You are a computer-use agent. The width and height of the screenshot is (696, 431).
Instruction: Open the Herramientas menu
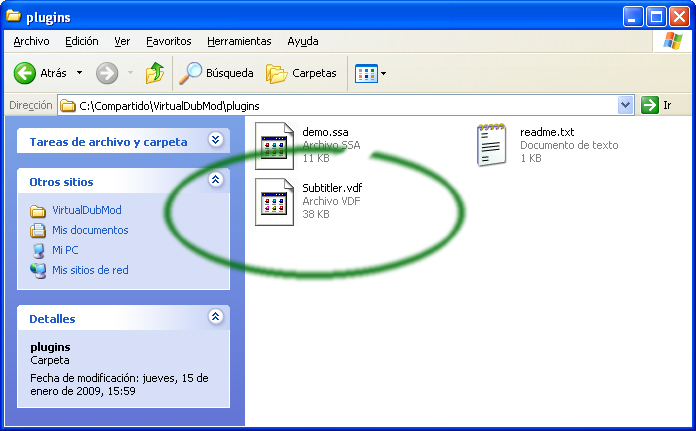pos(239,41)
